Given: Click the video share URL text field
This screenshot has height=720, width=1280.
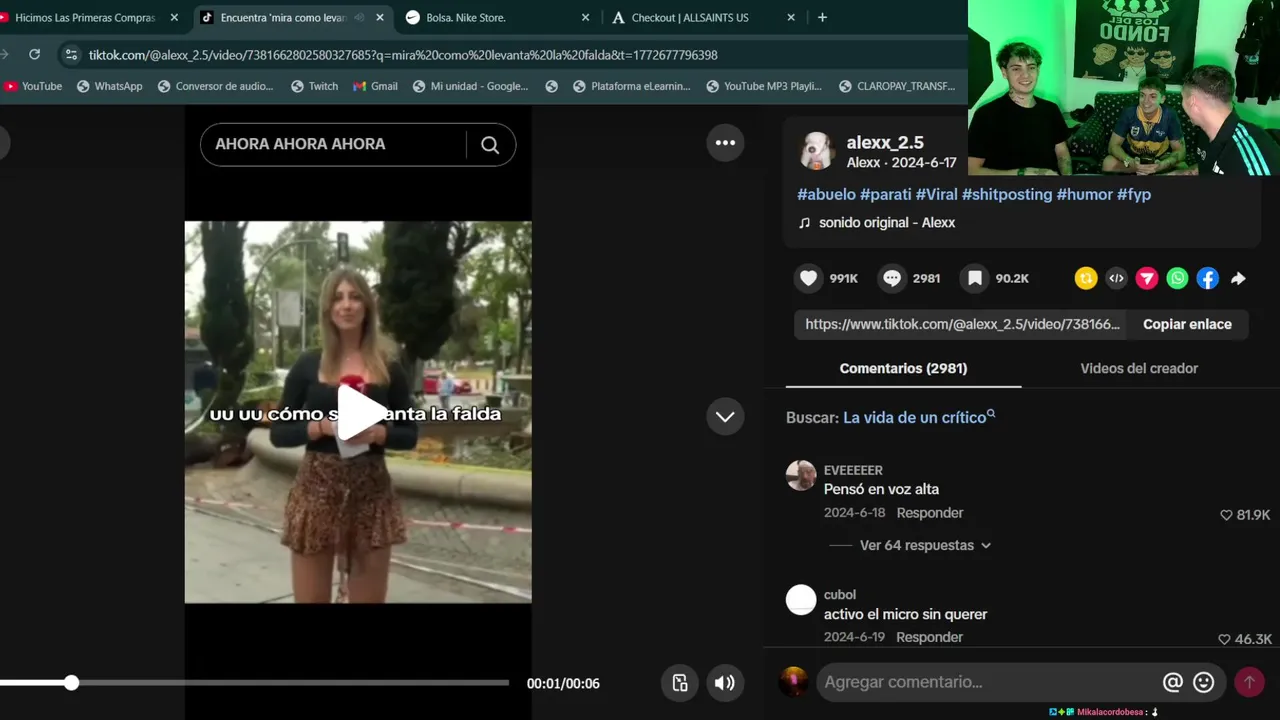Looking at the screenshot, I should tap(963, 324).
